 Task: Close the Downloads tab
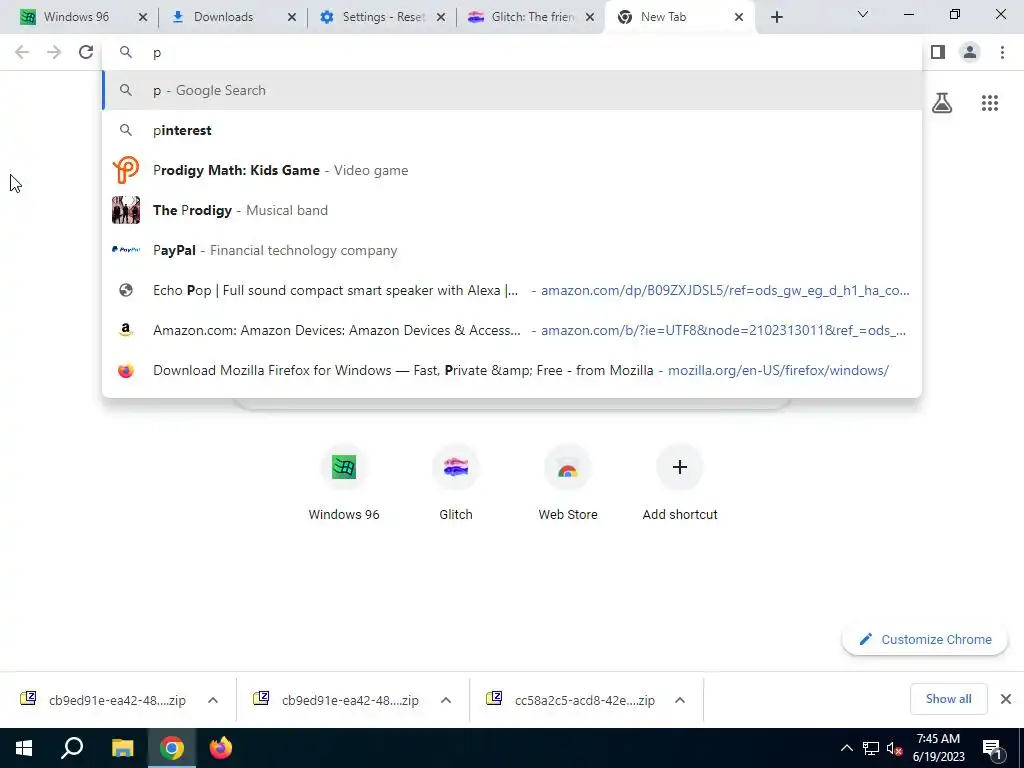pyautogui.click(x=292, y=17)
